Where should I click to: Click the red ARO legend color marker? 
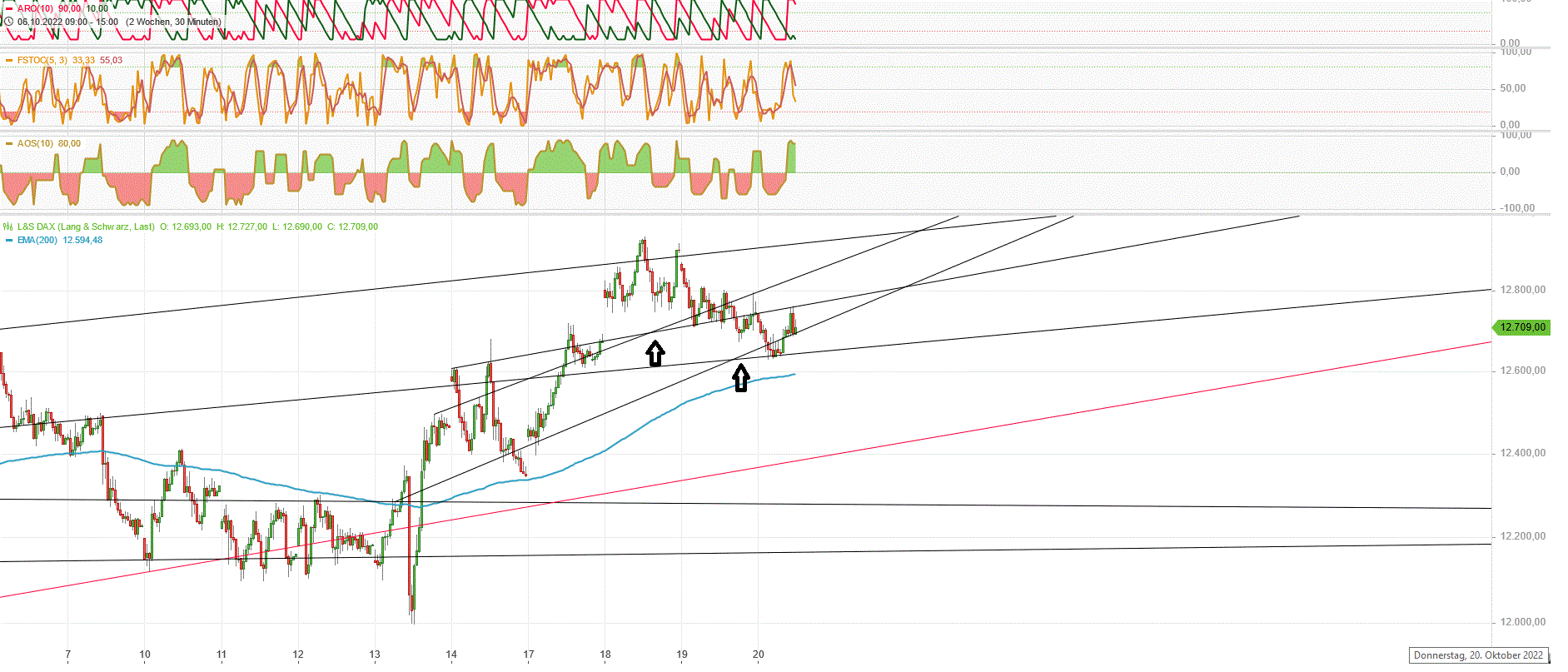click(9, 8)
